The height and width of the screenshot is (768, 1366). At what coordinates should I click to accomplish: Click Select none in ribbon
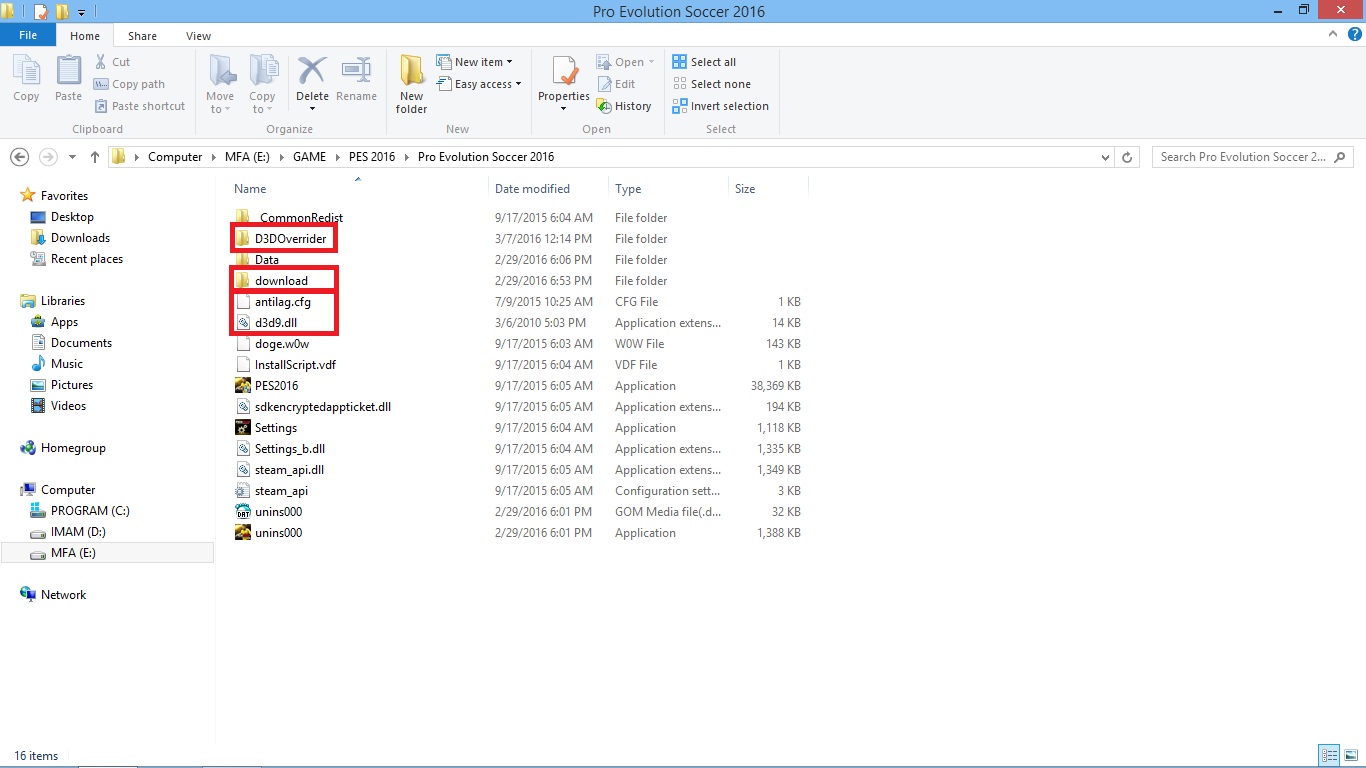pos(711,84)
